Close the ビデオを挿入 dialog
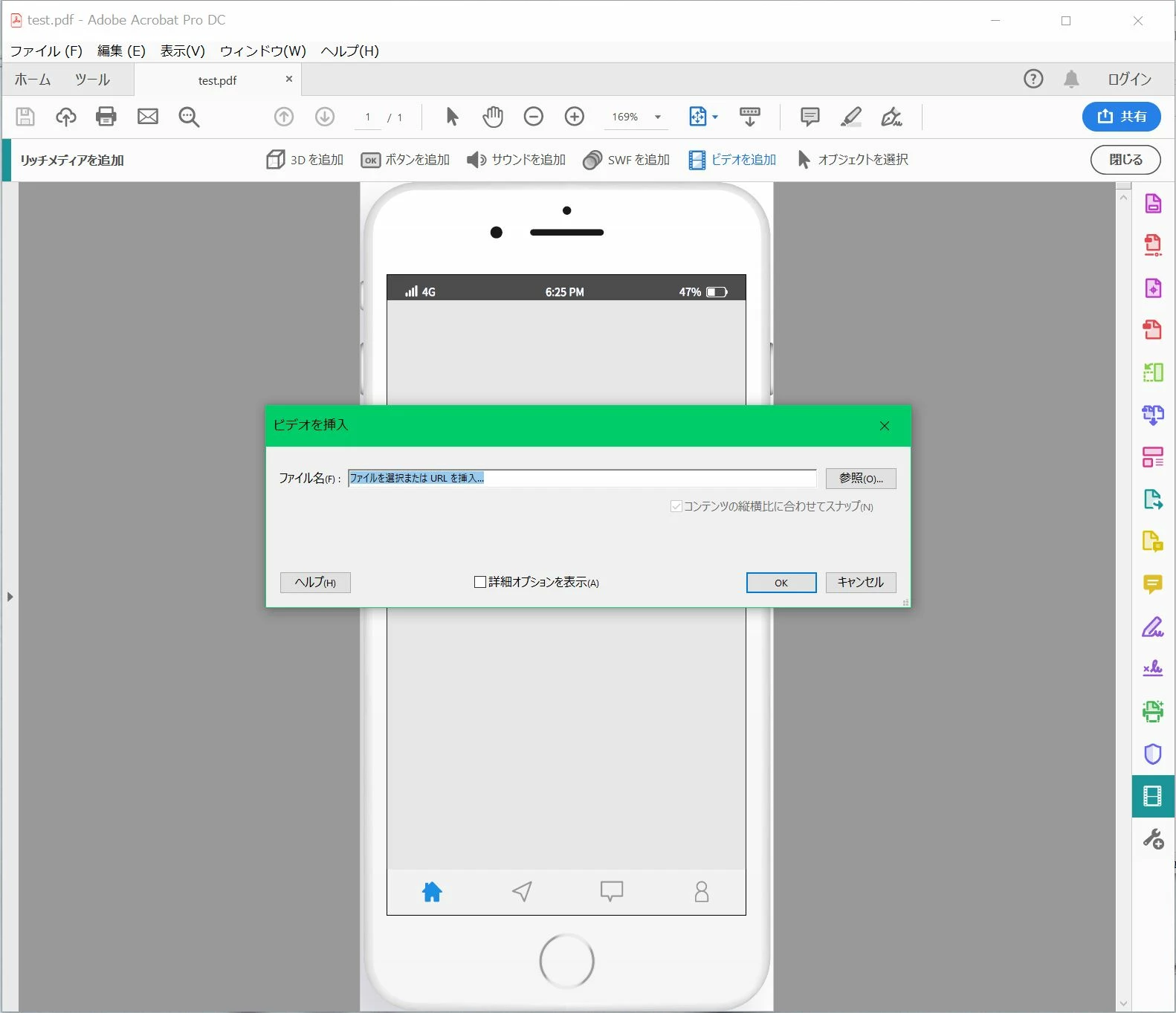The image size is (1176, 1013). point(885,426)
